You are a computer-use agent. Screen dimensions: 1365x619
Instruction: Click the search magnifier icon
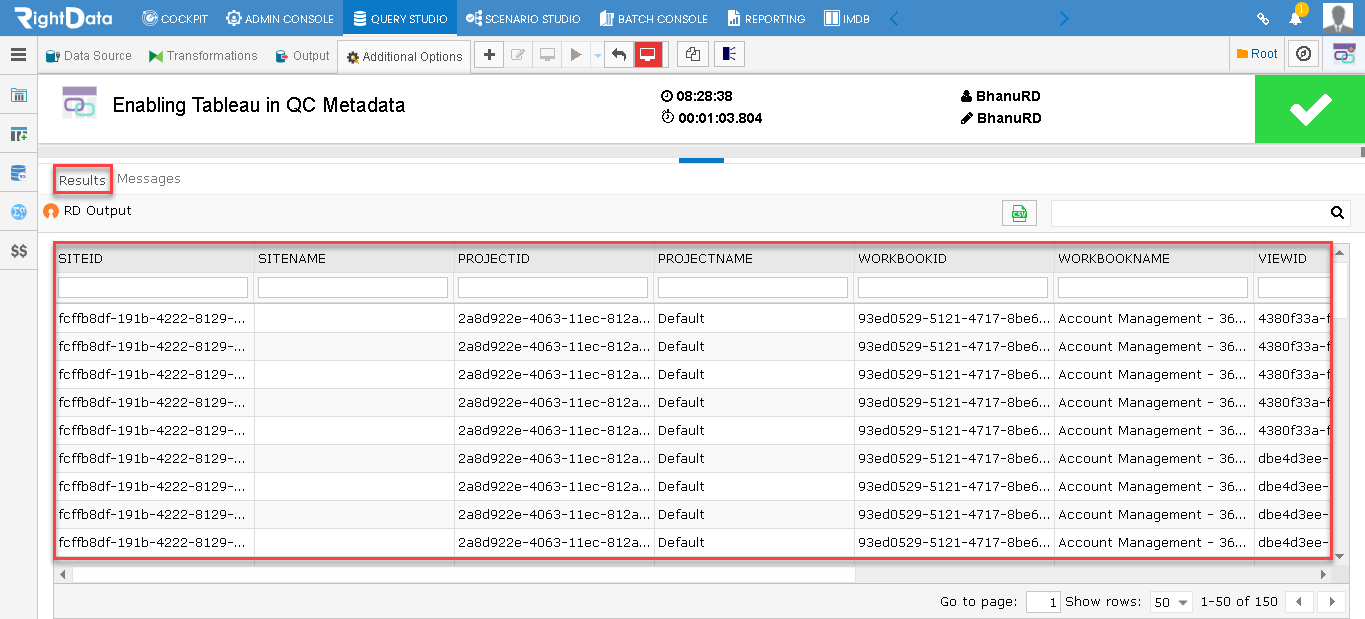click(x=1337, y=213)
